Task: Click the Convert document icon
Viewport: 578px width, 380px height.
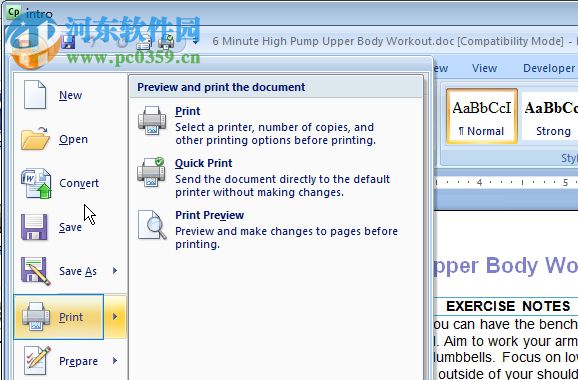Action: pyautogui.click(x=36, y=183)
